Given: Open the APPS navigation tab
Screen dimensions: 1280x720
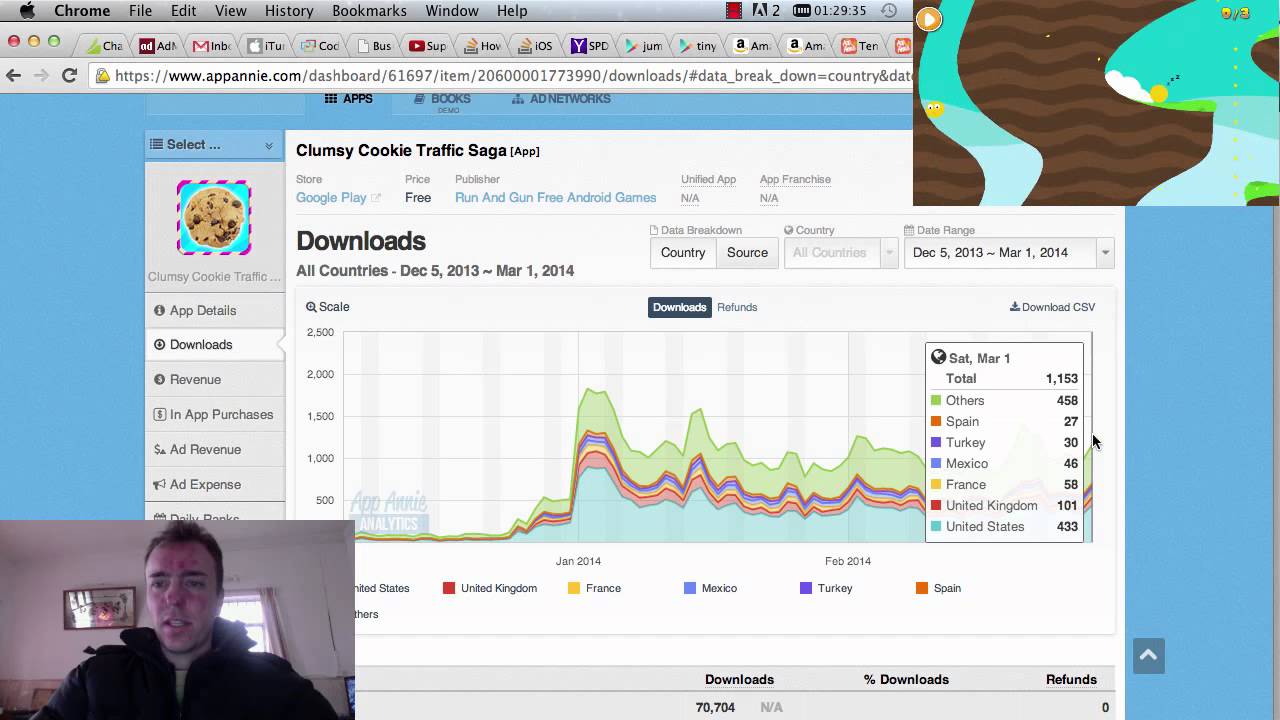Looking at the screenshot, I should pyautogui.click(x=349, y=99).
